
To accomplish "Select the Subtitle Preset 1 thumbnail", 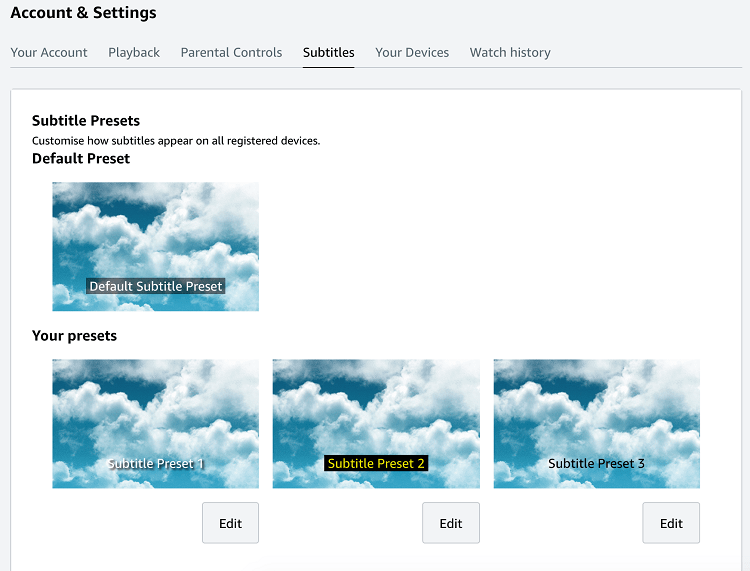I will [155, 418].
